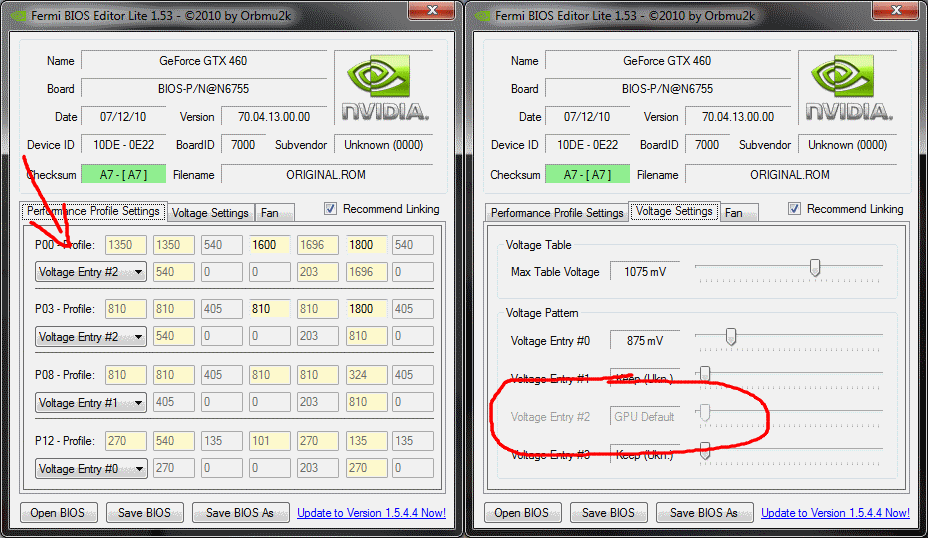Click Save BIOS button in left window

click(x=144, y=513)
